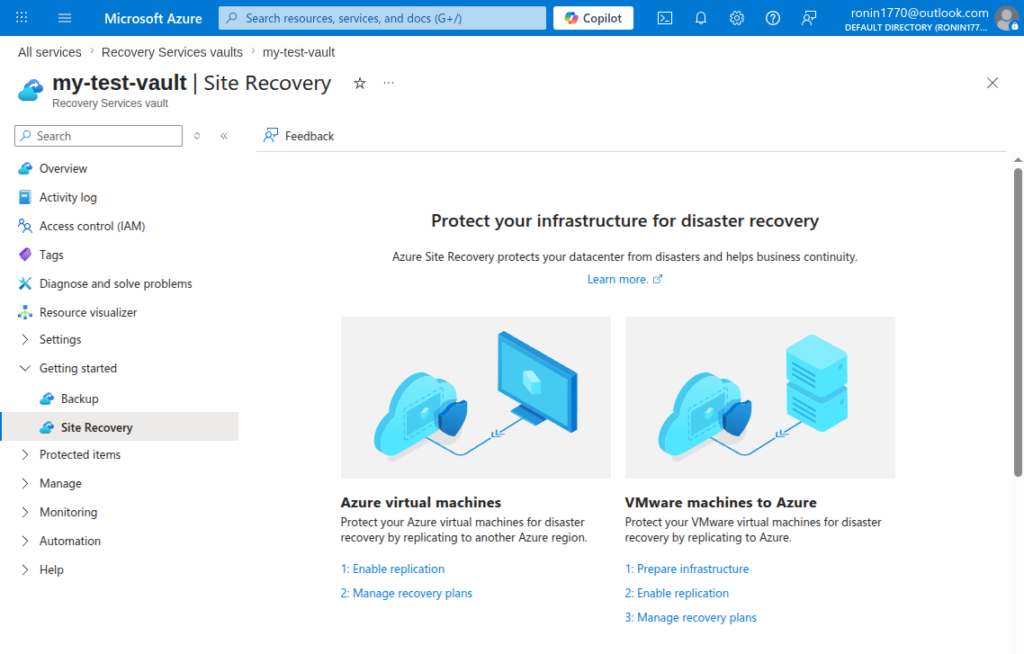Favorite the vault with the star icon
Screen dimensions: 1024x654
(360, 83)
